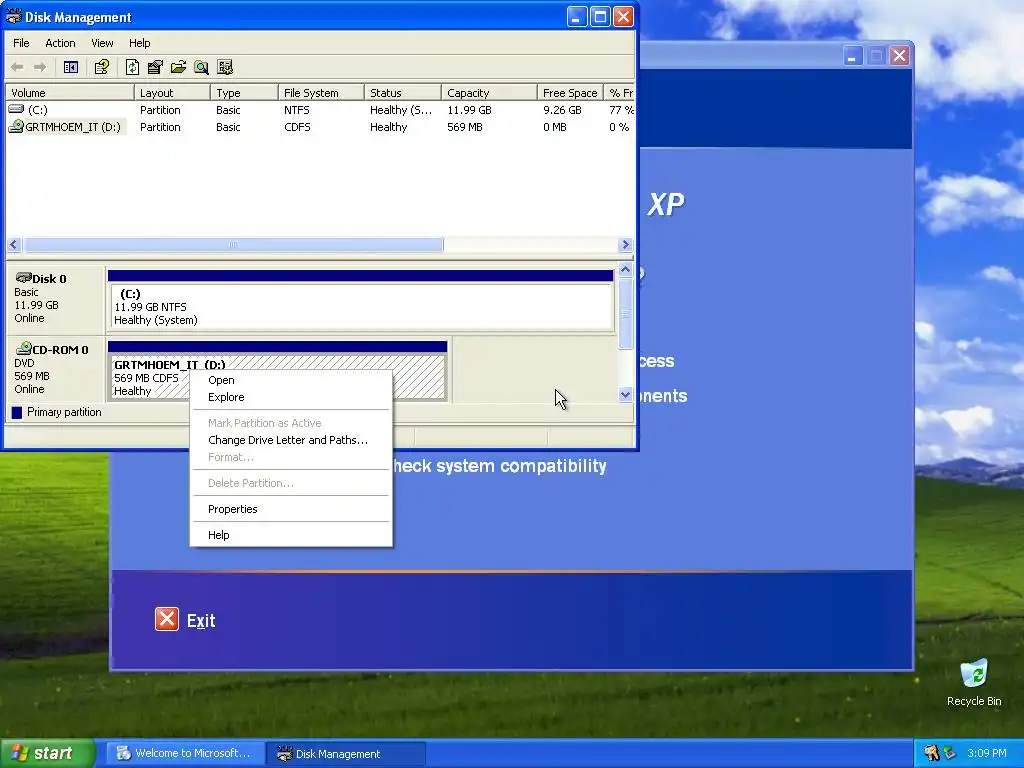The image size is (1024, 768).
Task: Choose Help from the context menu
Action: [x=291, y=535]
